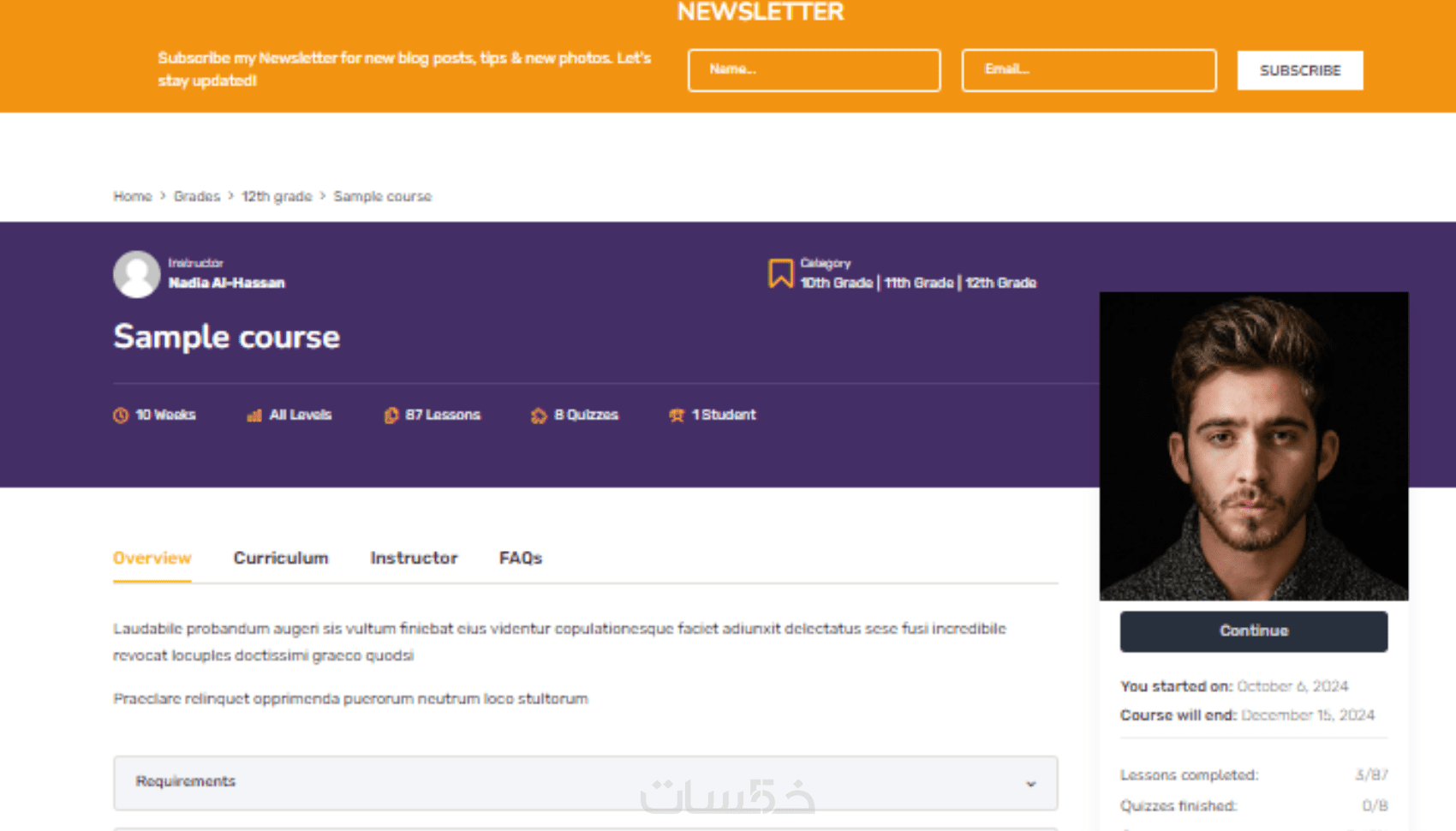Viewport: 1456px width, 831px height.
Task: Expand the Requirements section chevron
Action: [x=1031, y=784]
